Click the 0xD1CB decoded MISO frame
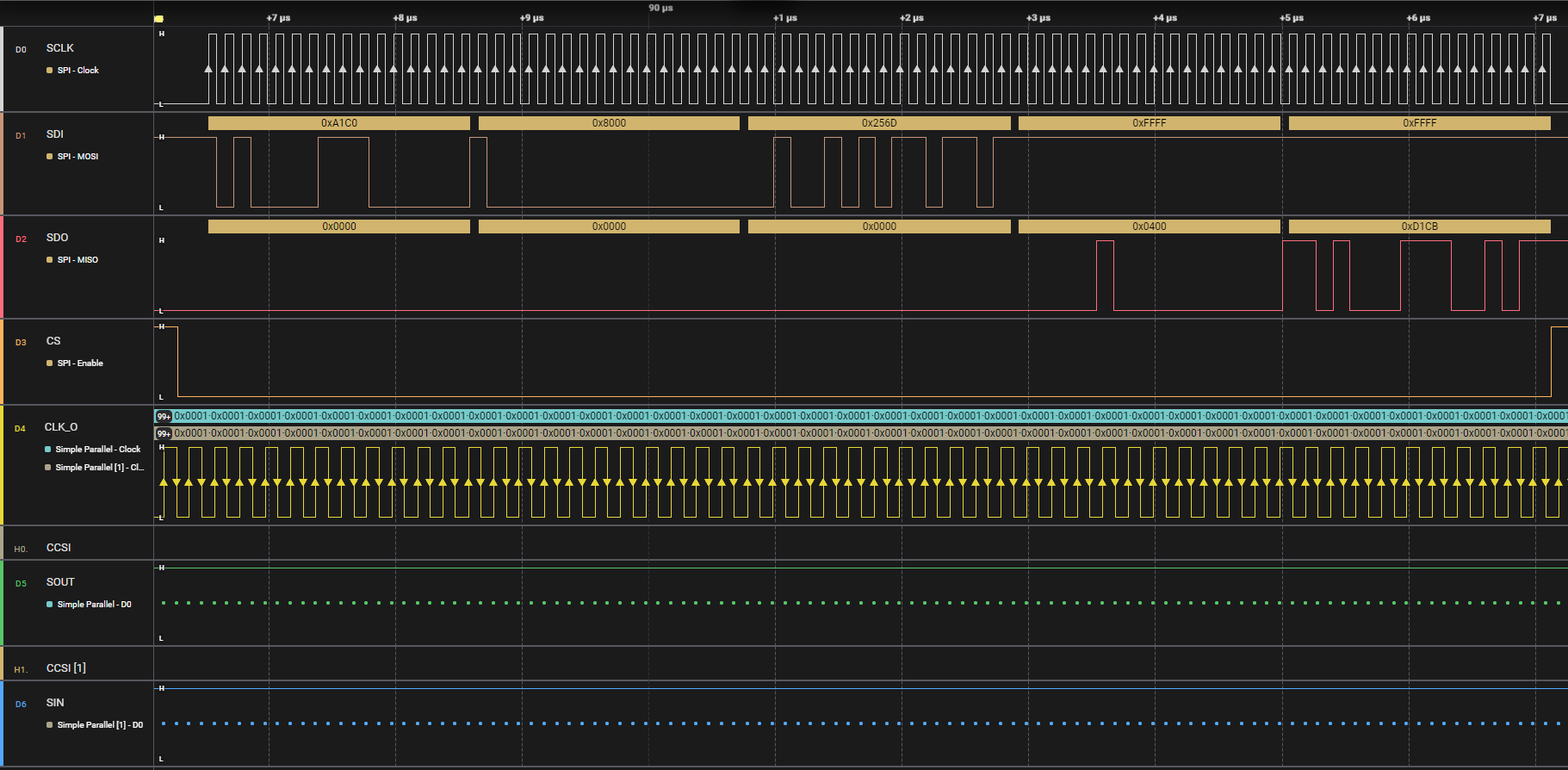Screen dimensions: 1568x770 (1419, 227)
